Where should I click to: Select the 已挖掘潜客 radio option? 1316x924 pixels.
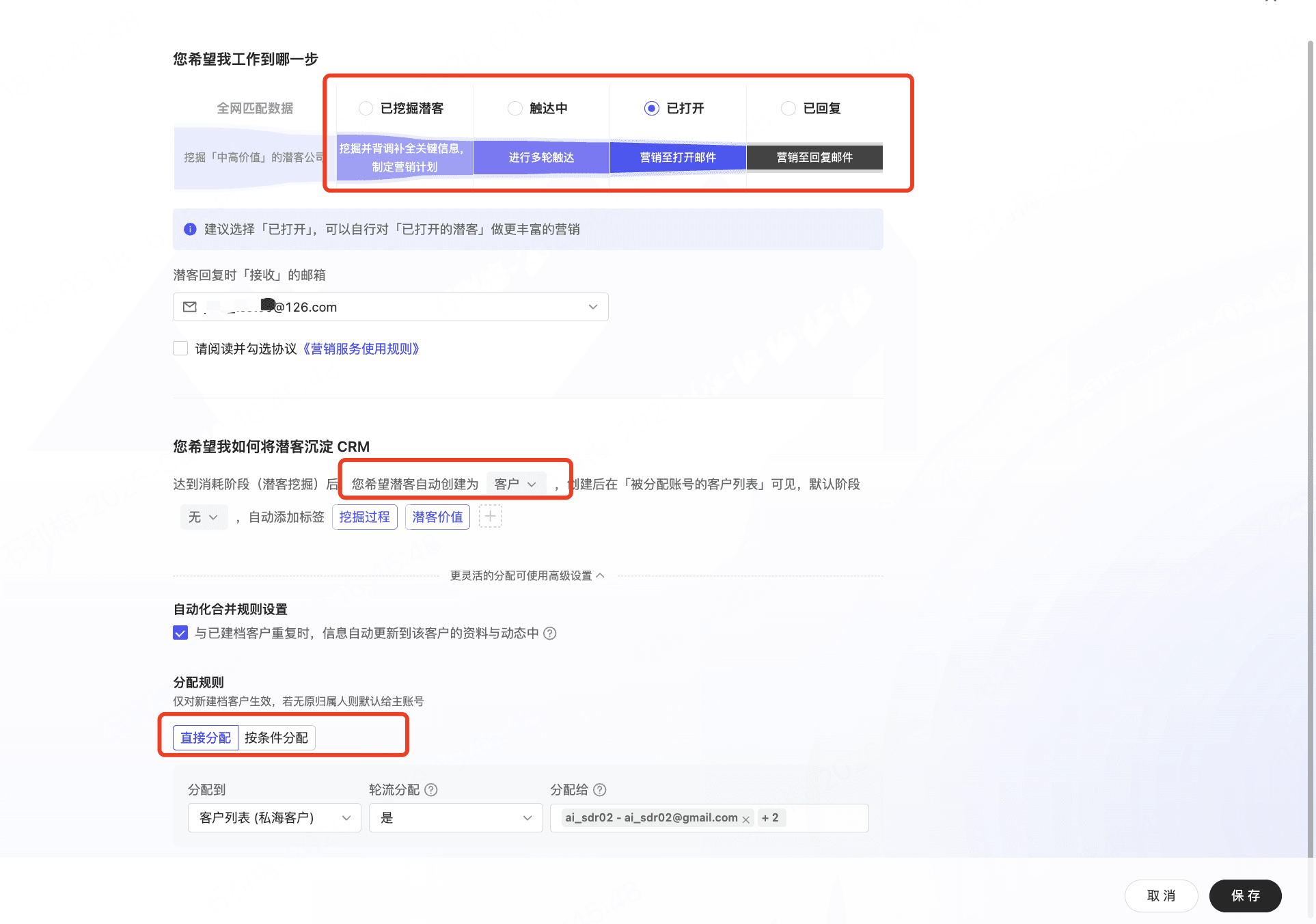tap(366, 109)
